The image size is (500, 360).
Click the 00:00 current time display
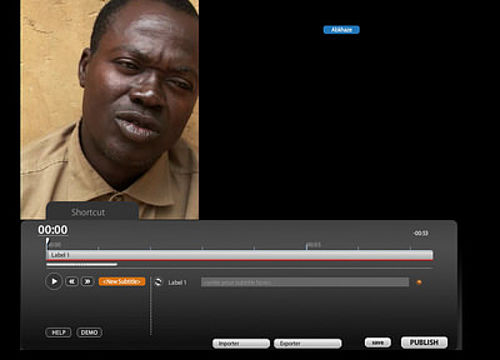(53, 230)
